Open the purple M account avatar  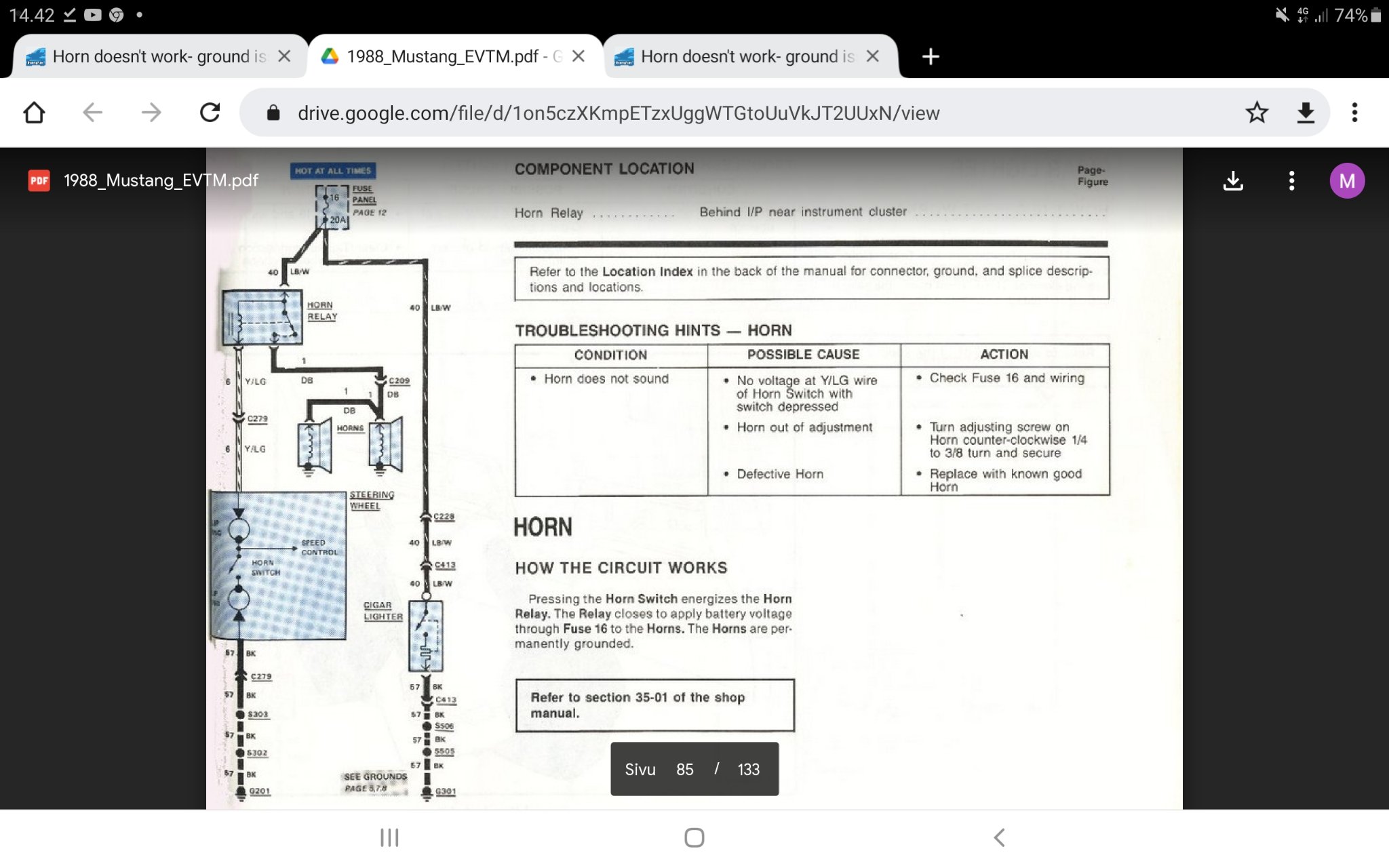[1346, 181]
